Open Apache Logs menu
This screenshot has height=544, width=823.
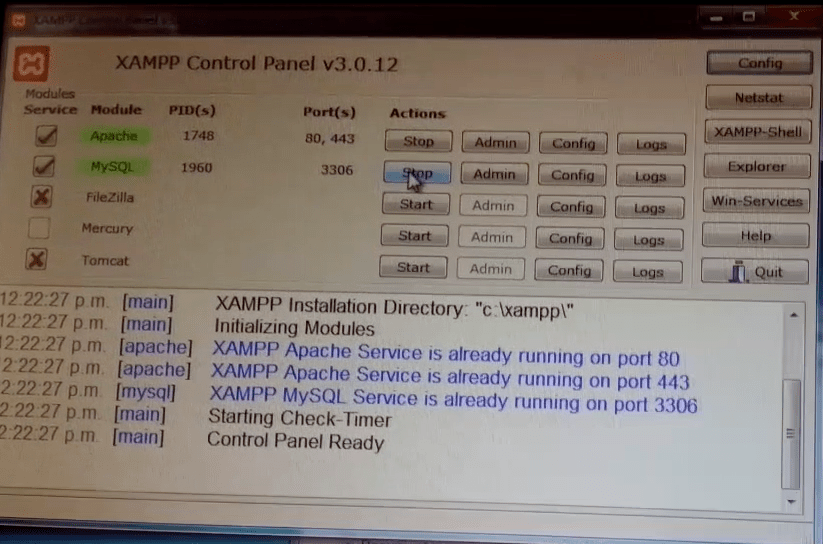(x=651, y=144)
